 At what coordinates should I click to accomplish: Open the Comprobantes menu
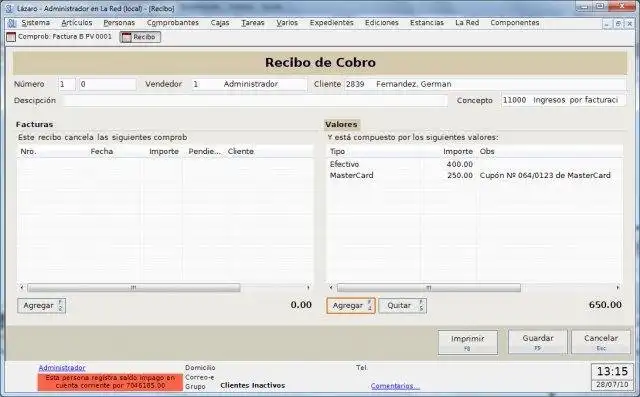click(x=173, y=23)
